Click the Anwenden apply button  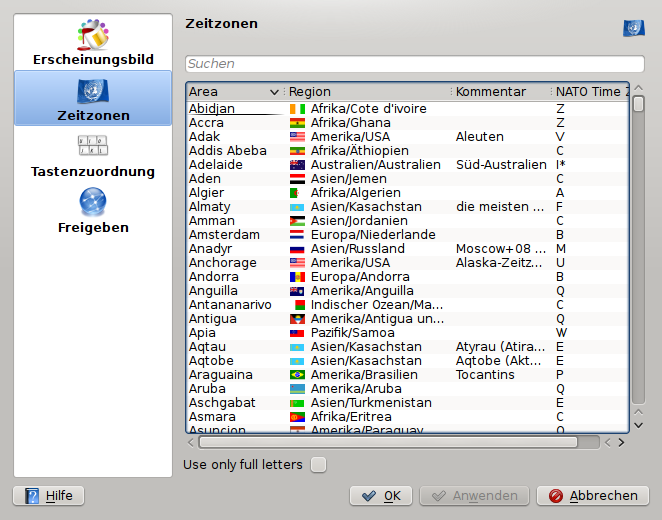tap(474, 496)
